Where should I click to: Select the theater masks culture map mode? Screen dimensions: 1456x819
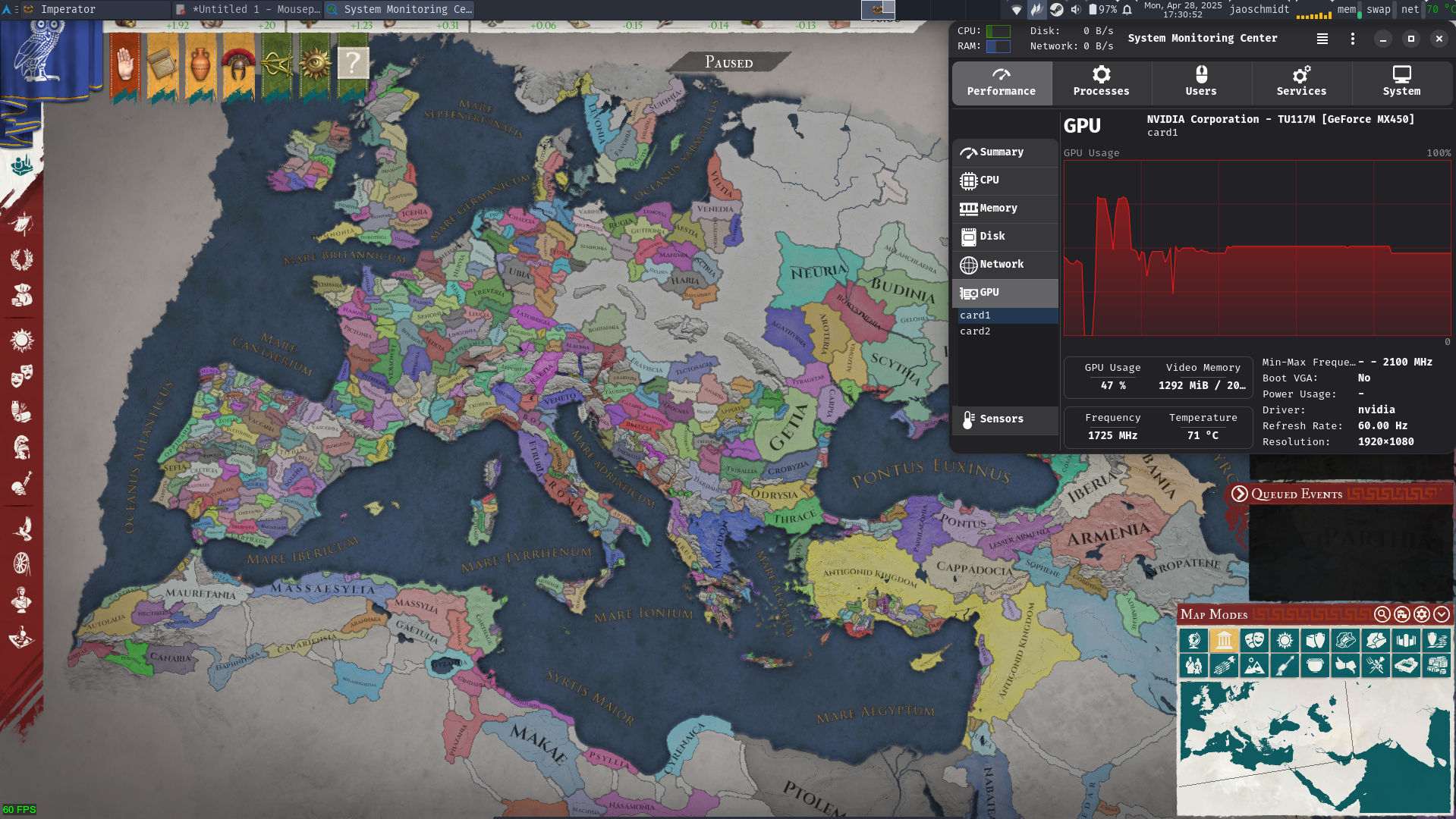1254,641
